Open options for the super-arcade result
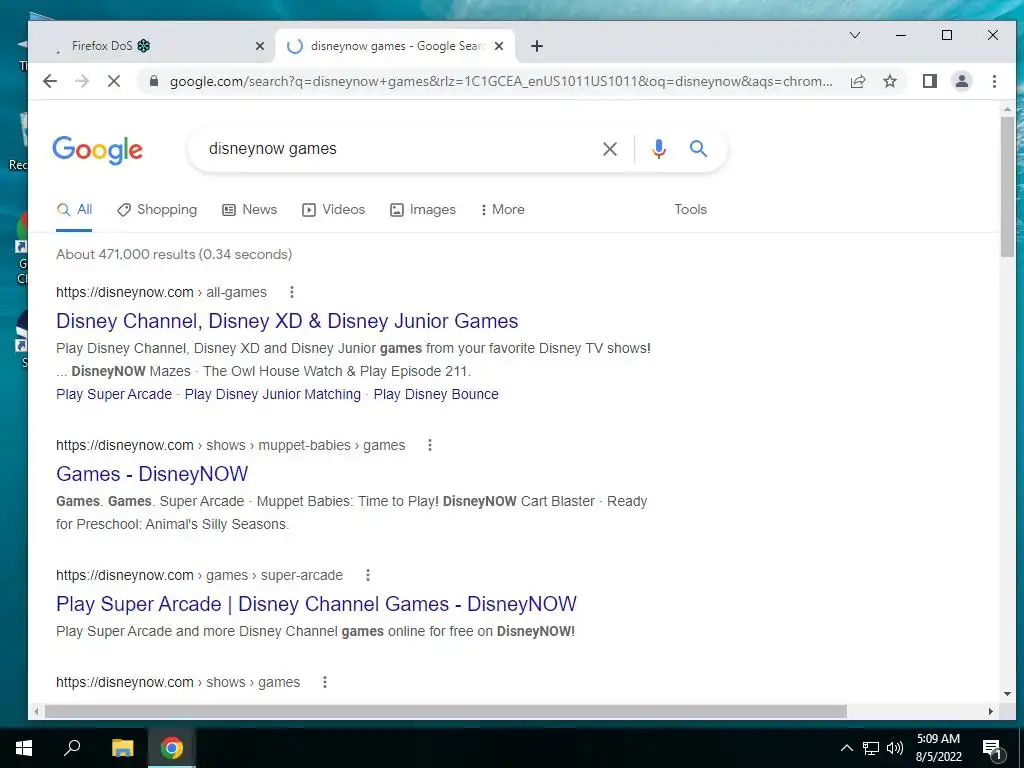The width and height of the screenshot is (1024, 768). pos(368,575)
